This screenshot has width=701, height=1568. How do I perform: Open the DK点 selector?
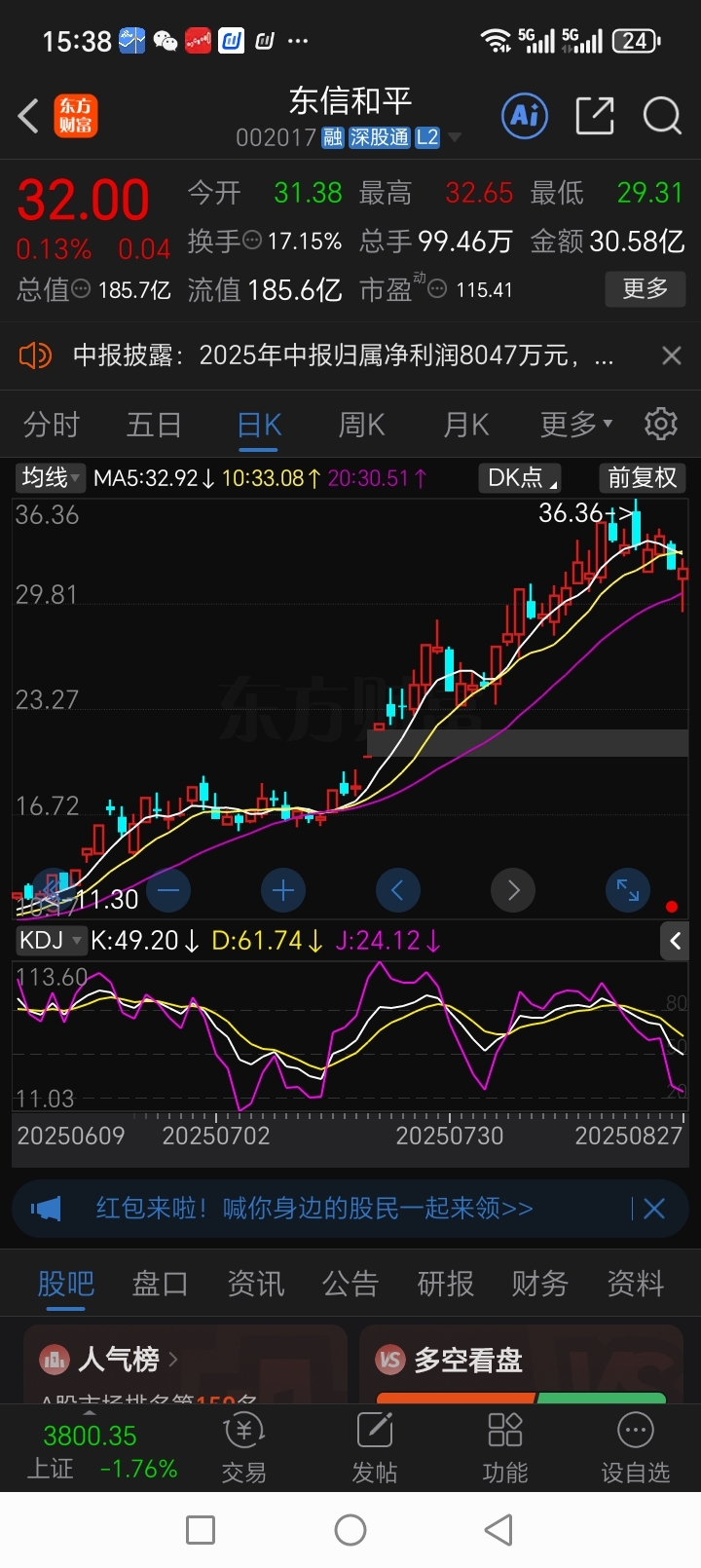point(521,477)
